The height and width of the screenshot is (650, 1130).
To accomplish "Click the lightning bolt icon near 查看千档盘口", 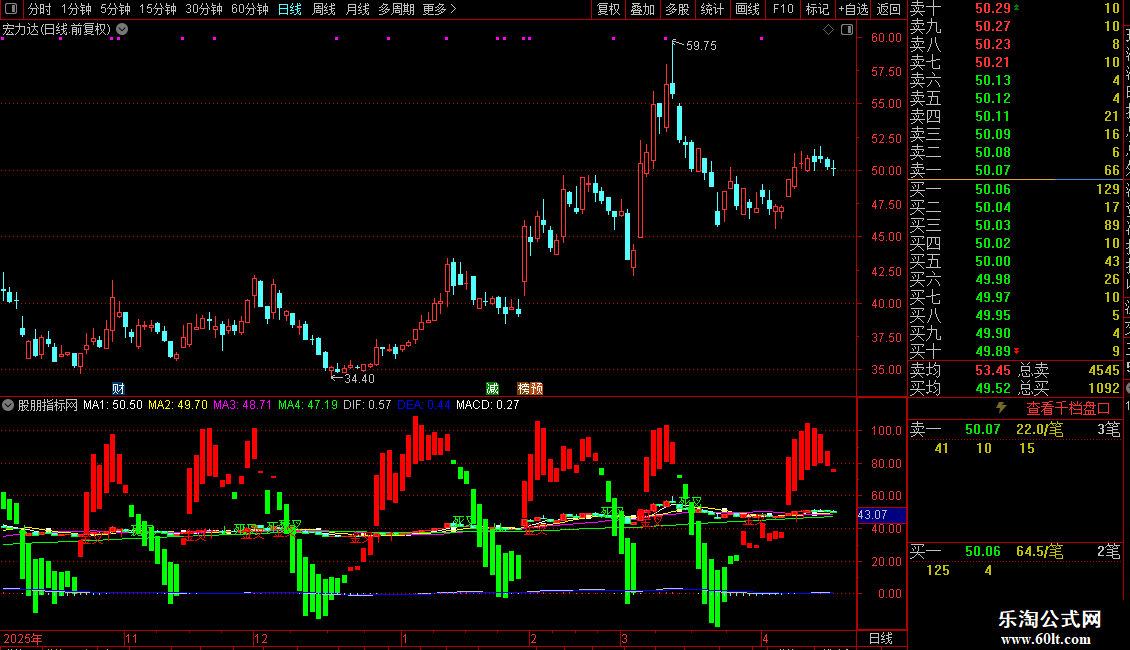I will pos(1001,408).
